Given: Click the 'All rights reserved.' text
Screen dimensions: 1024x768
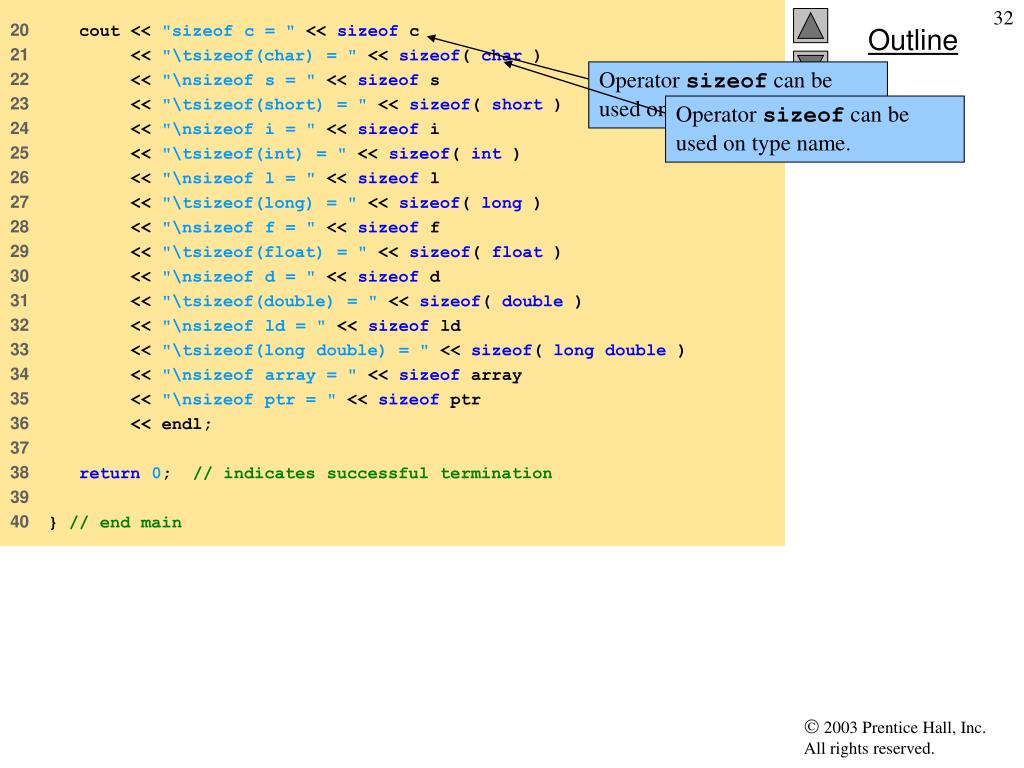Looking at the screenshot, I should tap(869, 748).
